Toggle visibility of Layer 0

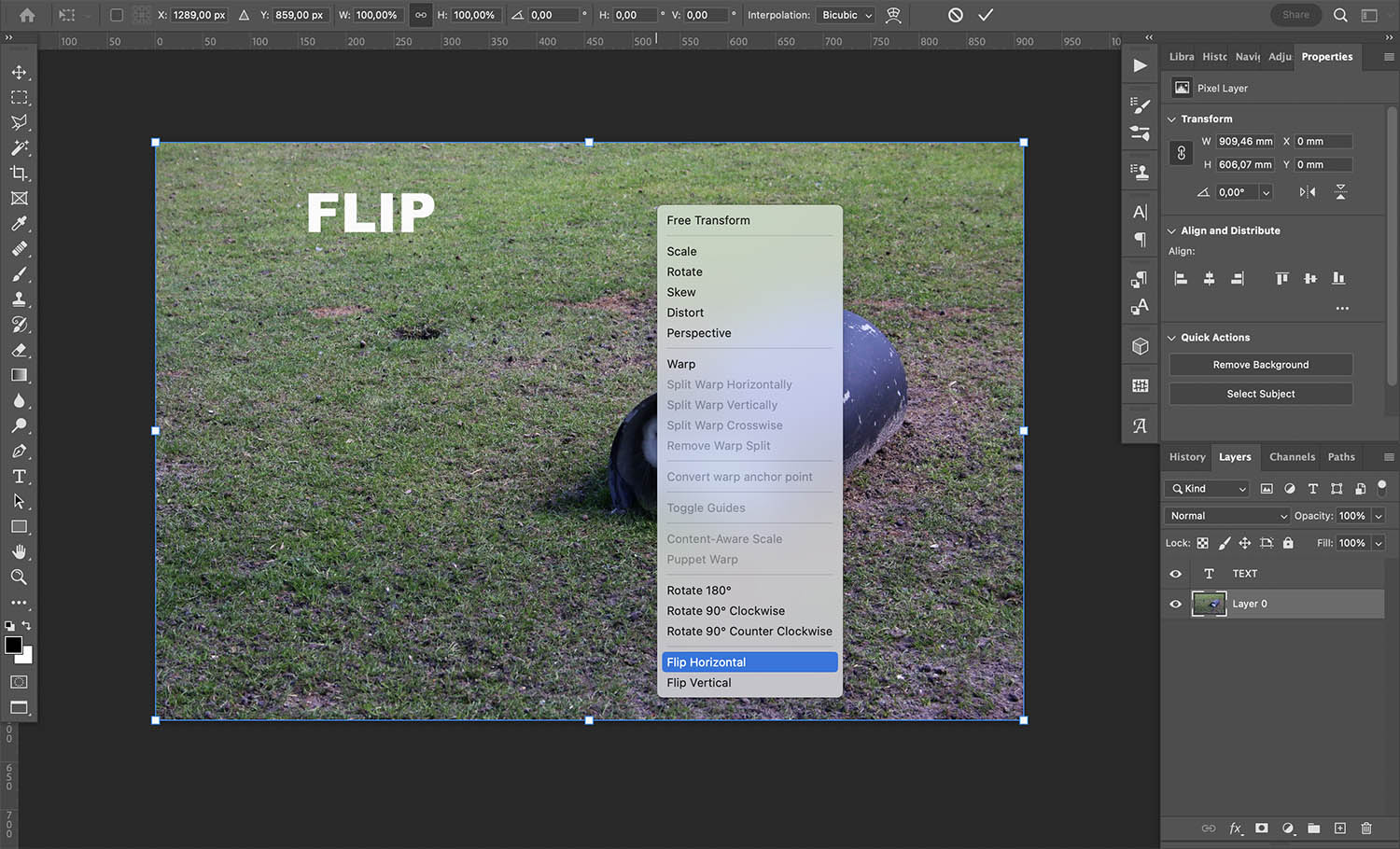pyautogui.click(x=1175, y=604)
